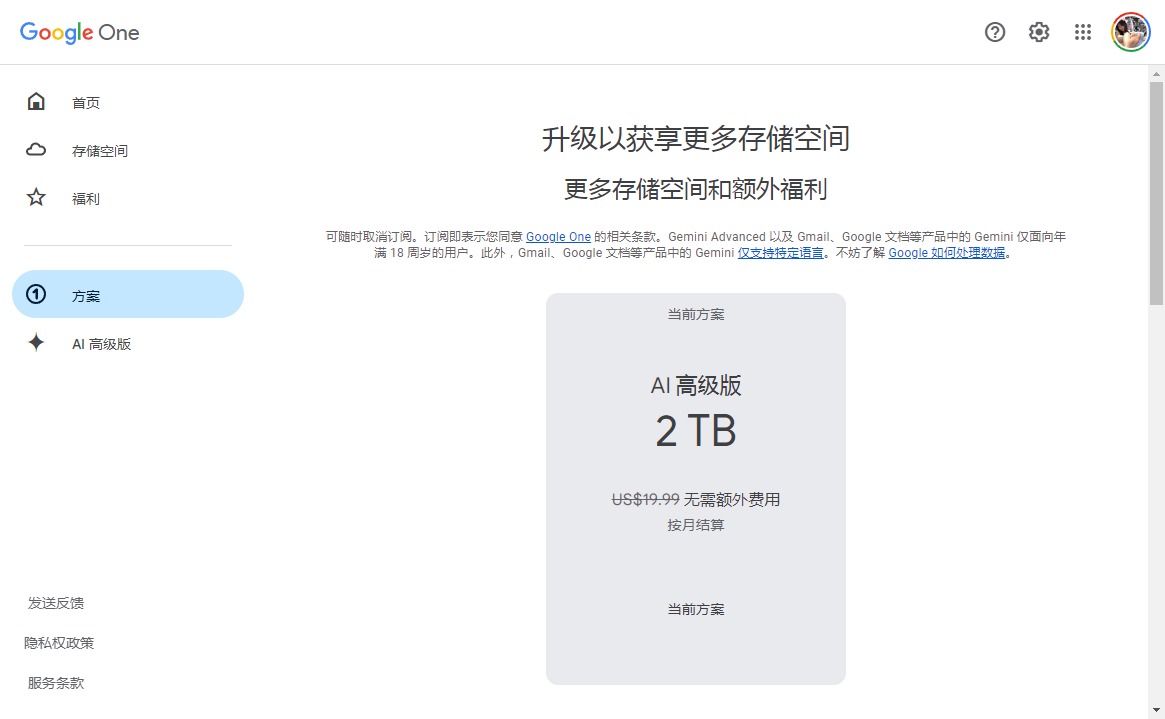Select the circled 1 plans icon

click(36, 295)
